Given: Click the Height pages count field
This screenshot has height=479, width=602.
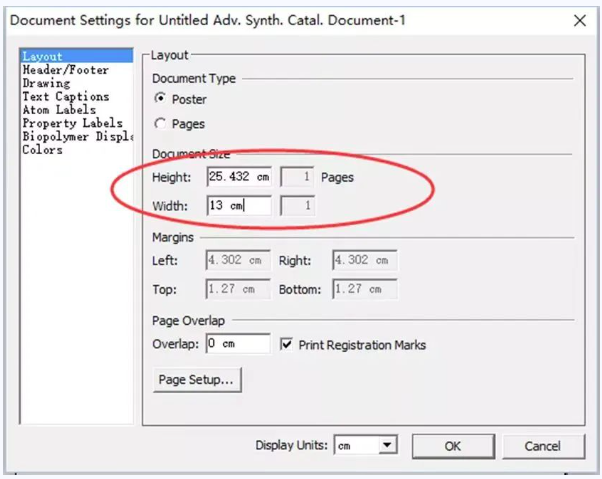Looking at the screenshot, I should click(x=297, y=177).
